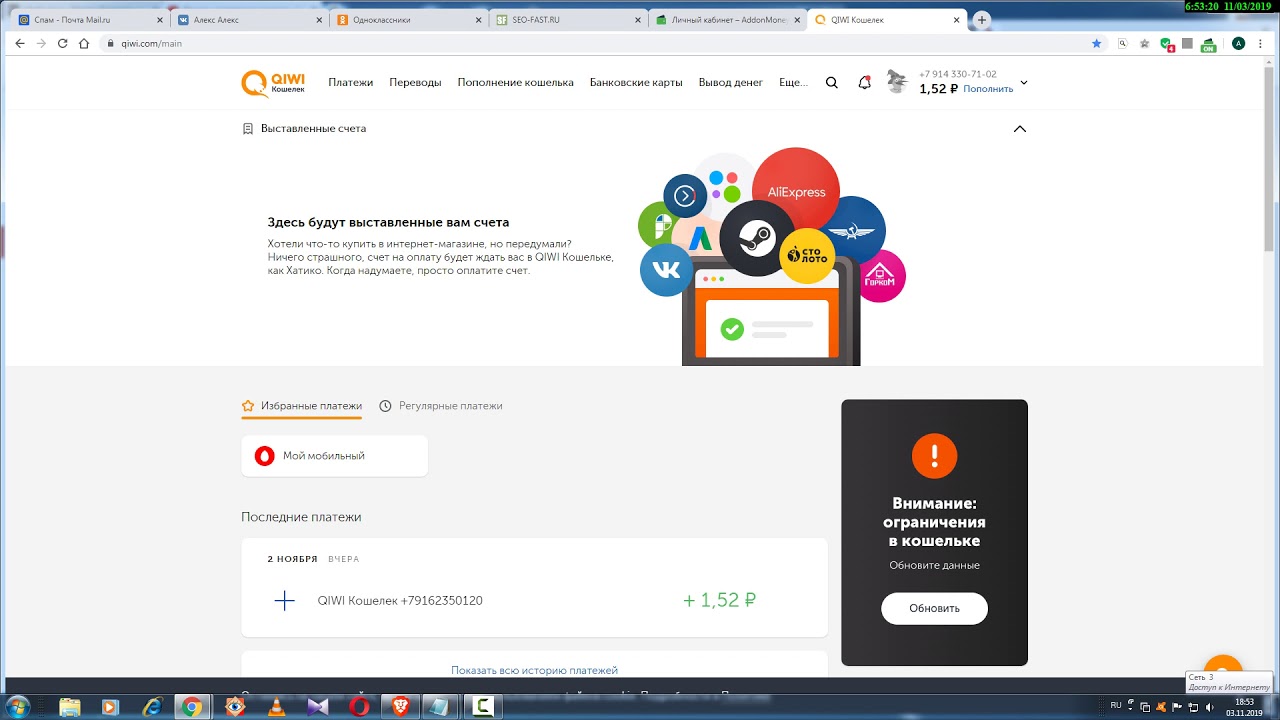Open a new browser tab
The width and height of the screenshot is (1280, 720).
982,19
